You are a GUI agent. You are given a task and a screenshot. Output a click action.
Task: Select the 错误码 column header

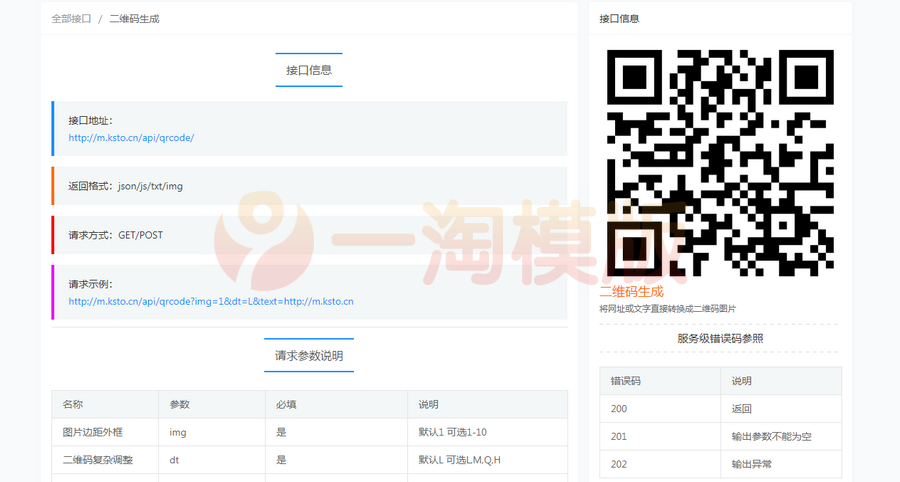pos(660,381)
